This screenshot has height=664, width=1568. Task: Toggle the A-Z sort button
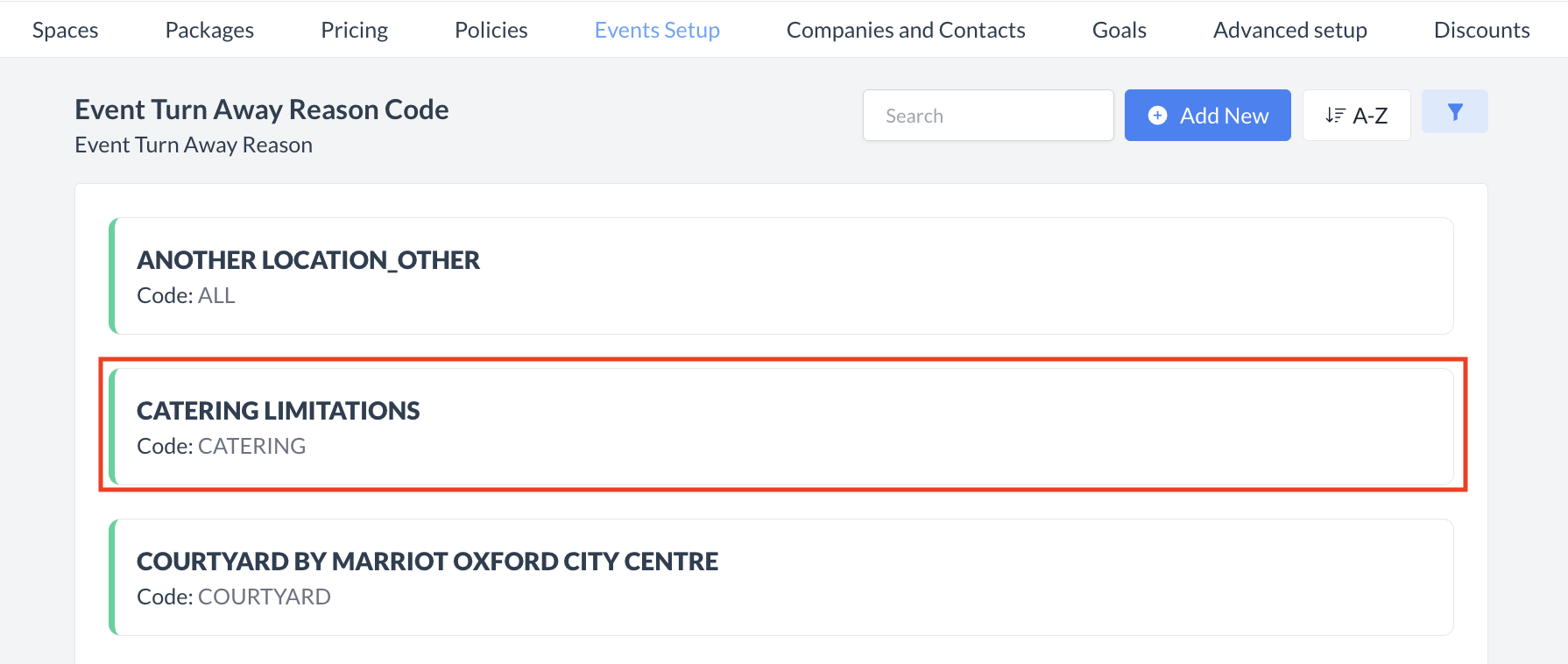coord(1356,116)
